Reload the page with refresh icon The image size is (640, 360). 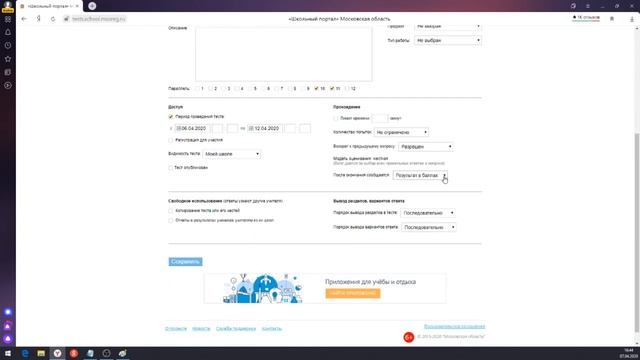pos(53,19)
